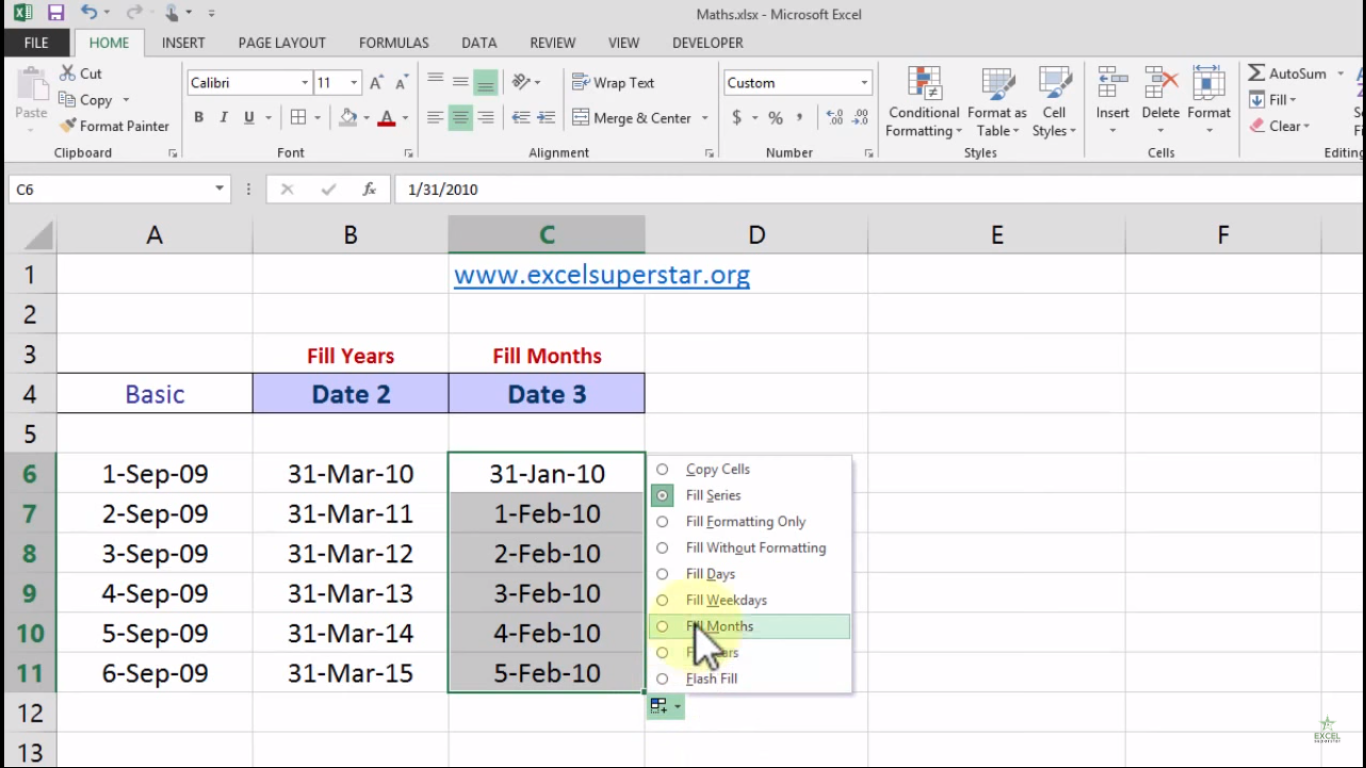Open Cell Styles gallery

[1054, 102]
